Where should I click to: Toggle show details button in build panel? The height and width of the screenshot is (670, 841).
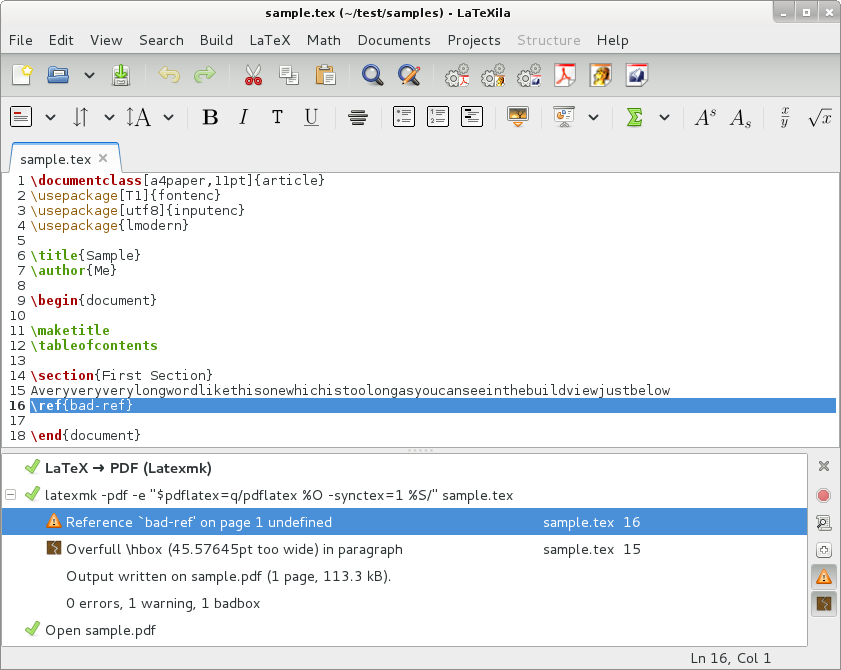(824, 522)
